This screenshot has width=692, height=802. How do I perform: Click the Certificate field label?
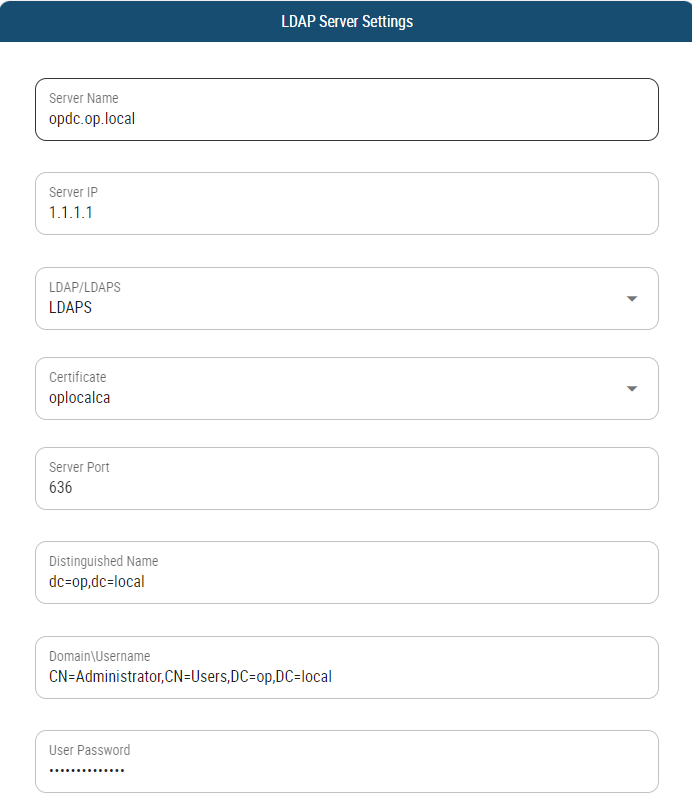[78, 377]
